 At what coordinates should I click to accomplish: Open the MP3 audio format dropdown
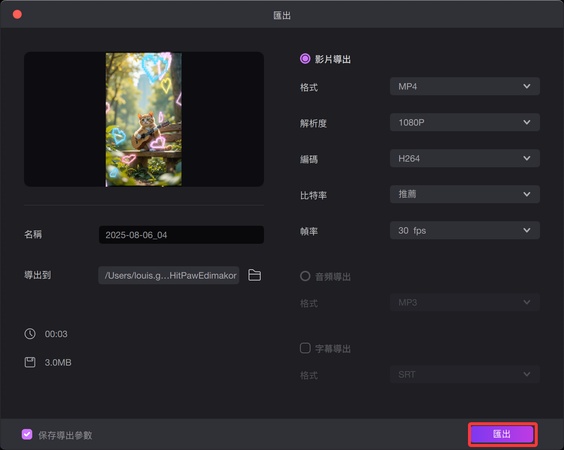[x=465, y=303]
